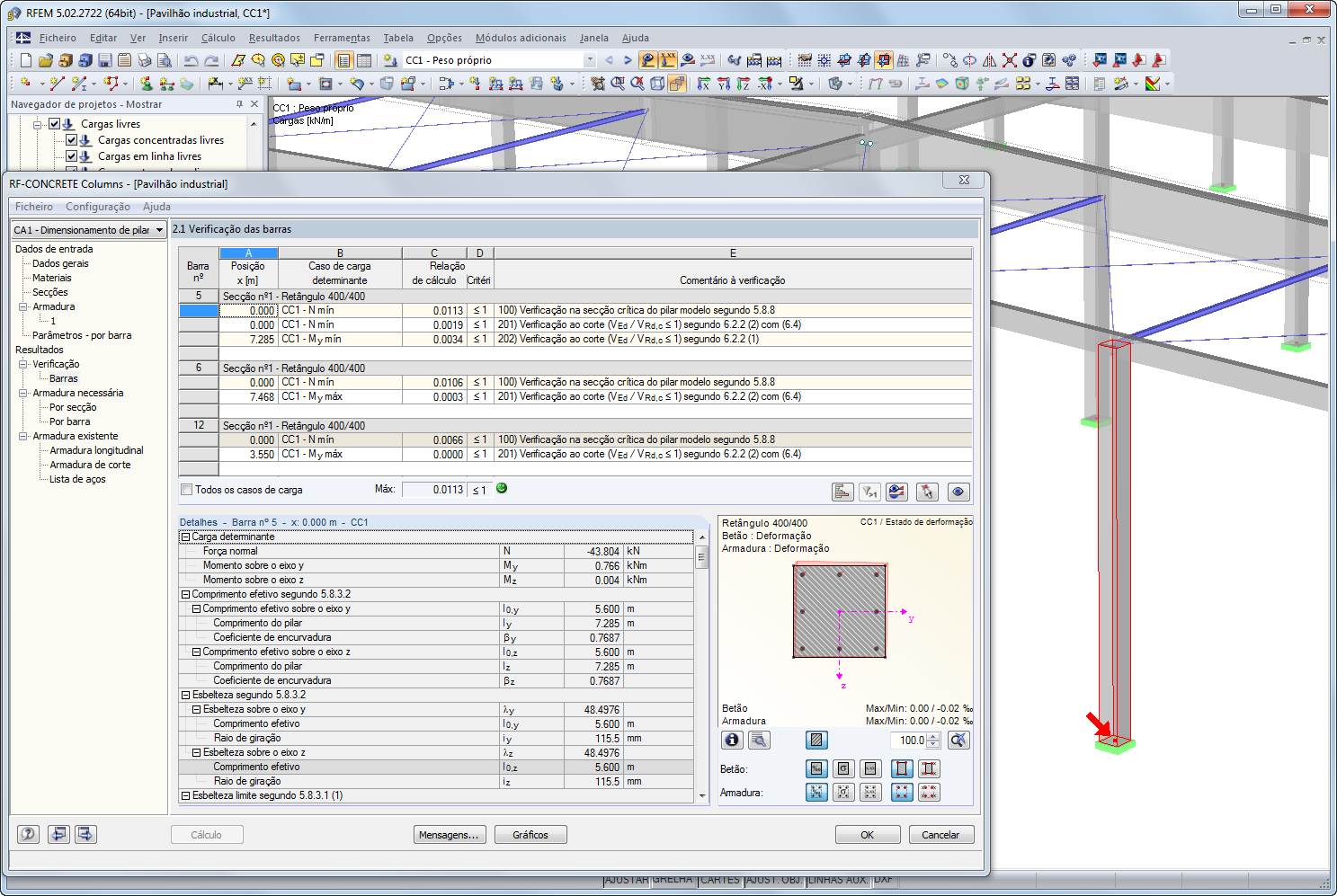Open the 'CC1 - Peso próprio' load case dropdown
Screen dimensions: 1337x896
[x=589, y=59]
